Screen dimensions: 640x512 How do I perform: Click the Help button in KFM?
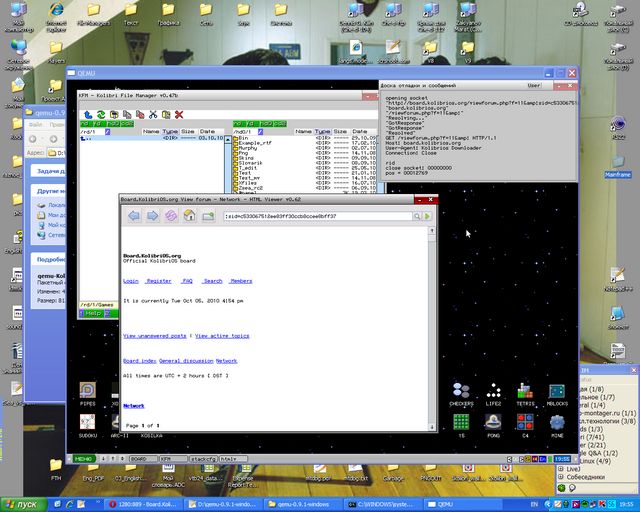(x=93, y=313)
